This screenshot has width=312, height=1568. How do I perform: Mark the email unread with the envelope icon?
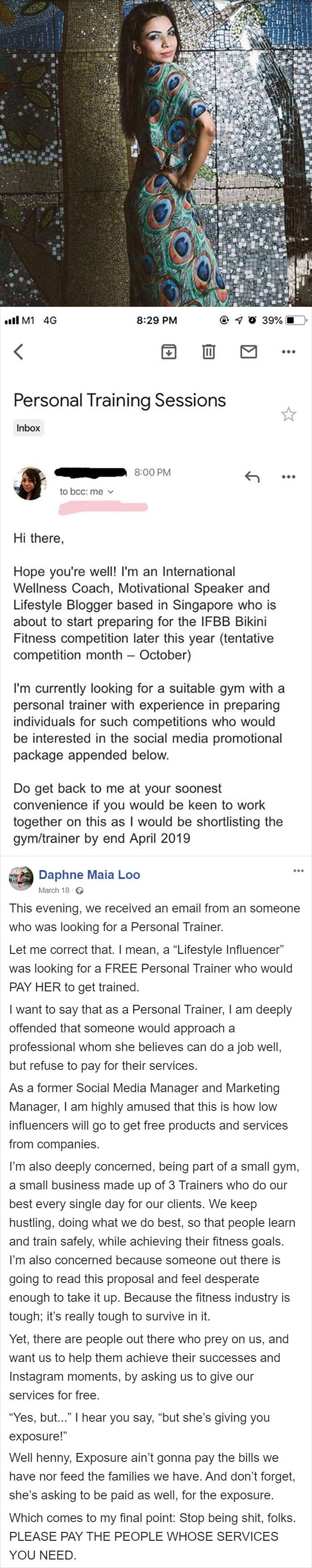pyautogui.click(x=249, y=351)
